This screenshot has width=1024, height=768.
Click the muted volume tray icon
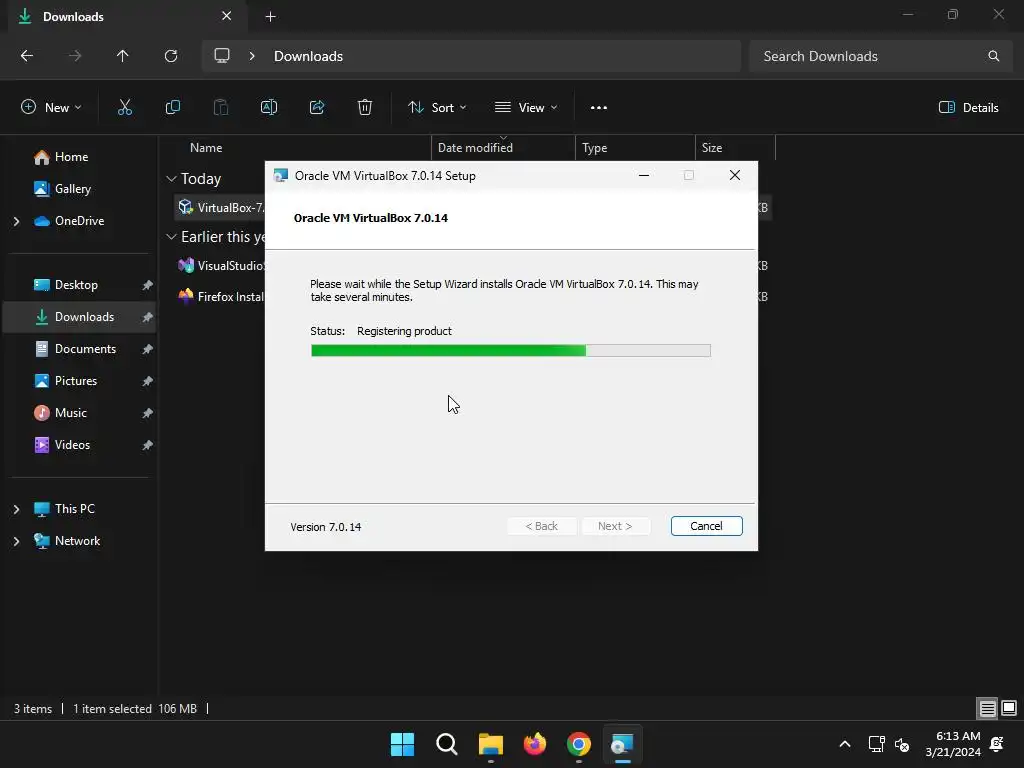coord(902,744)
